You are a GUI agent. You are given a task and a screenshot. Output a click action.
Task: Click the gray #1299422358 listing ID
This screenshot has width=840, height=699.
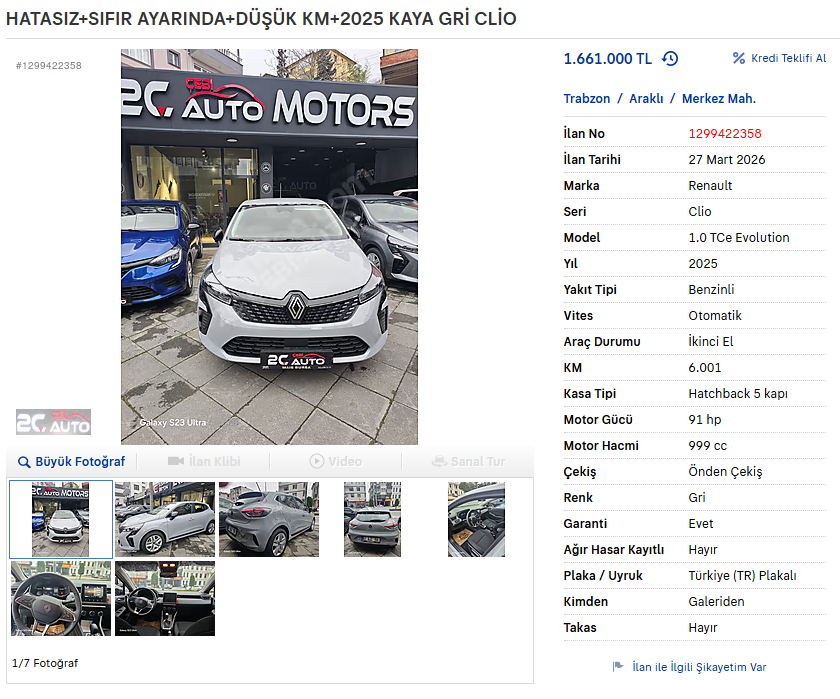click(x=49, y=65)
